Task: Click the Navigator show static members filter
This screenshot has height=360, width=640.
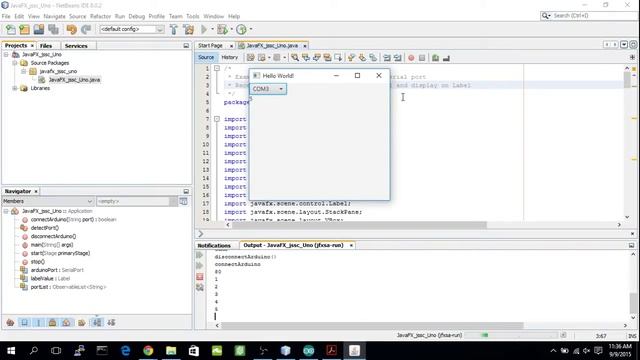Action: point(39,323)
